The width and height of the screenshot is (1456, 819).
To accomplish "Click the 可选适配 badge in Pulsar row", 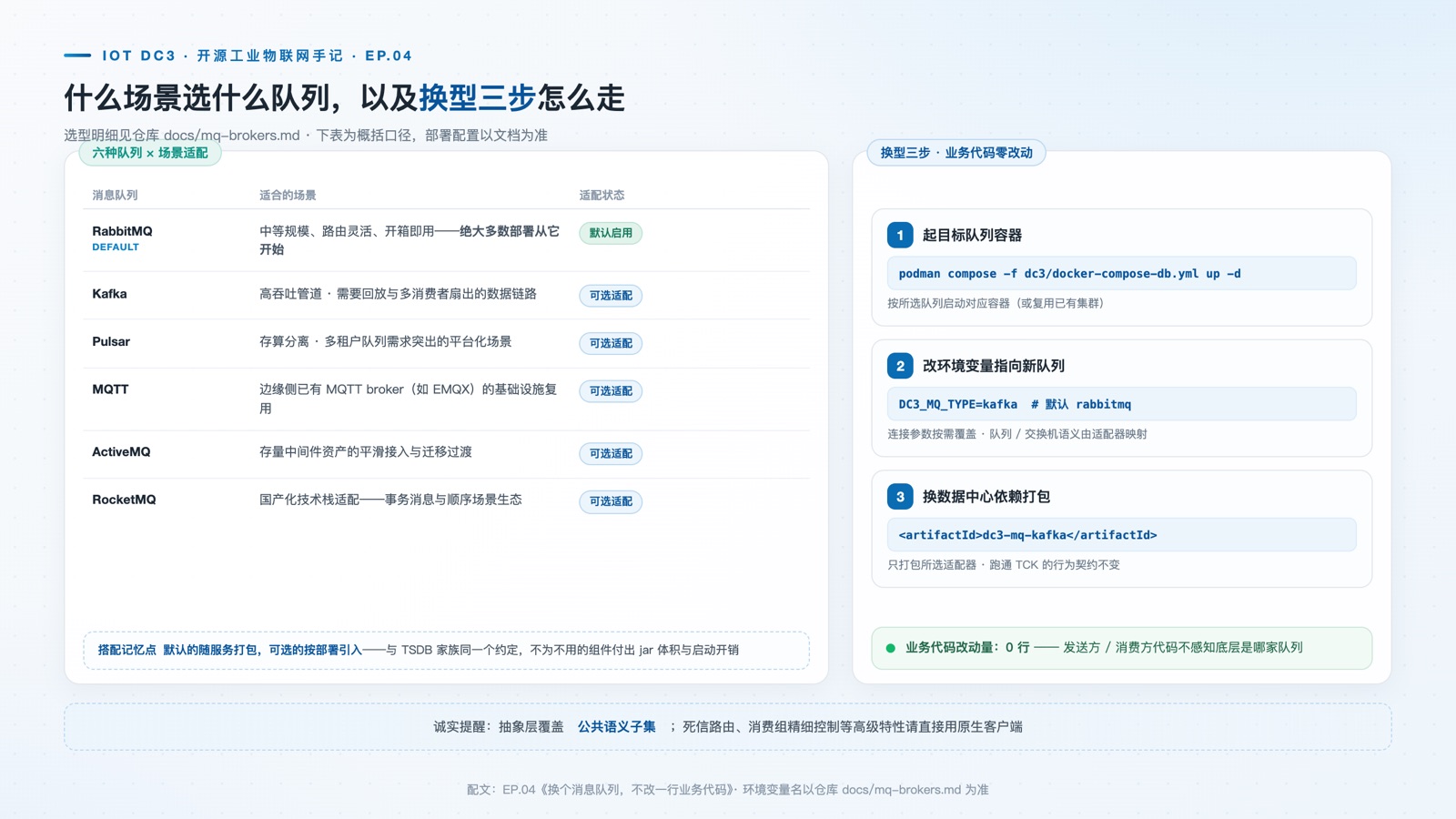I will pyautogui.click(x=611, y=343).
